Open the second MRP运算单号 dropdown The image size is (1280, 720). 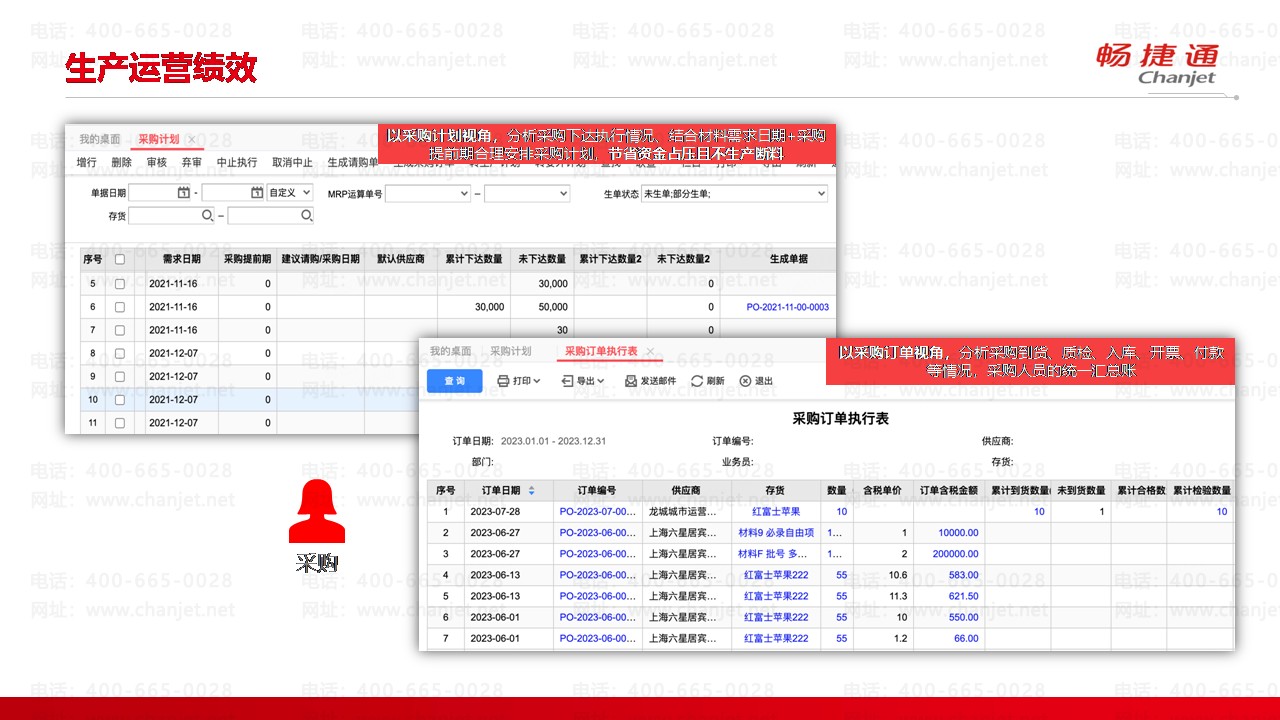click(x=527, y=193)
